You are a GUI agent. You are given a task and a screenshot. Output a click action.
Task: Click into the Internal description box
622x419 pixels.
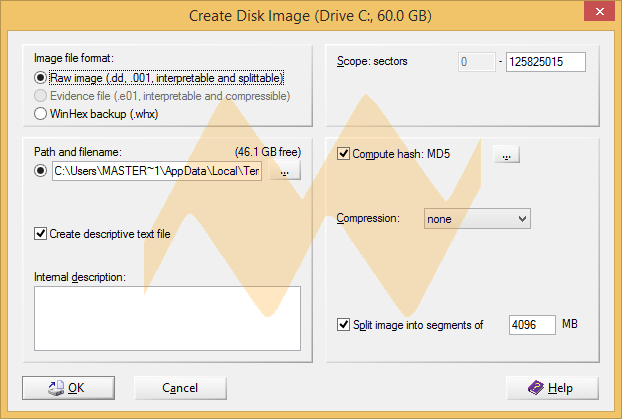pos(167,318)
